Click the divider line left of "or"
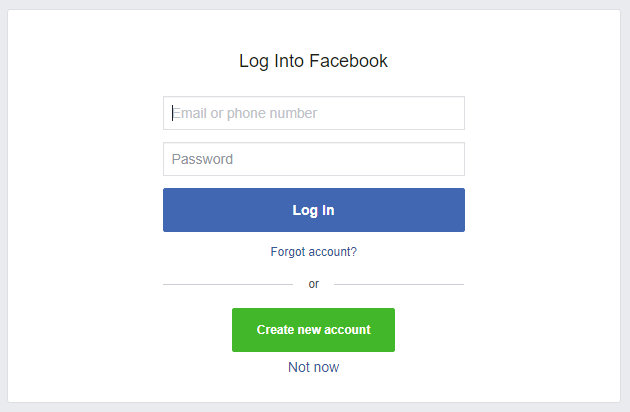The width and height of the screenshot is (630, 412). (228, 284)
